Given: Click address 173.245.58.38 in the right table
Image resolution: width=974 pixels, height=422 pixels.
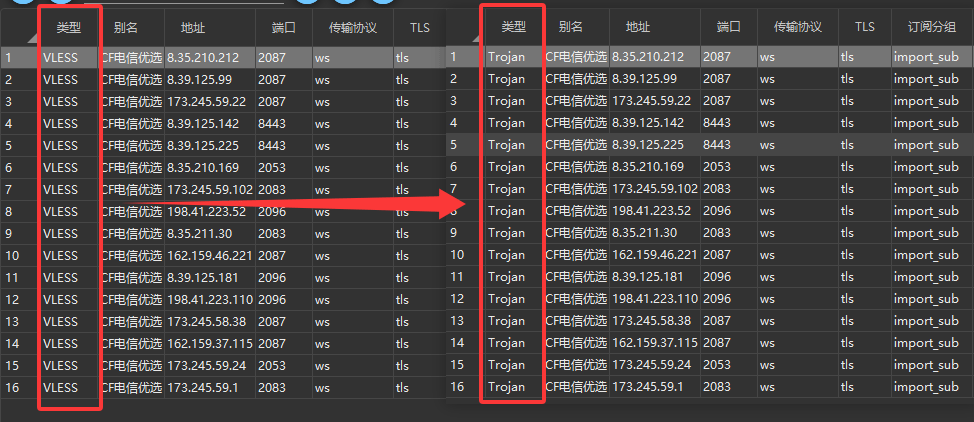Looking at the screenshot, I should pos(653,321).
